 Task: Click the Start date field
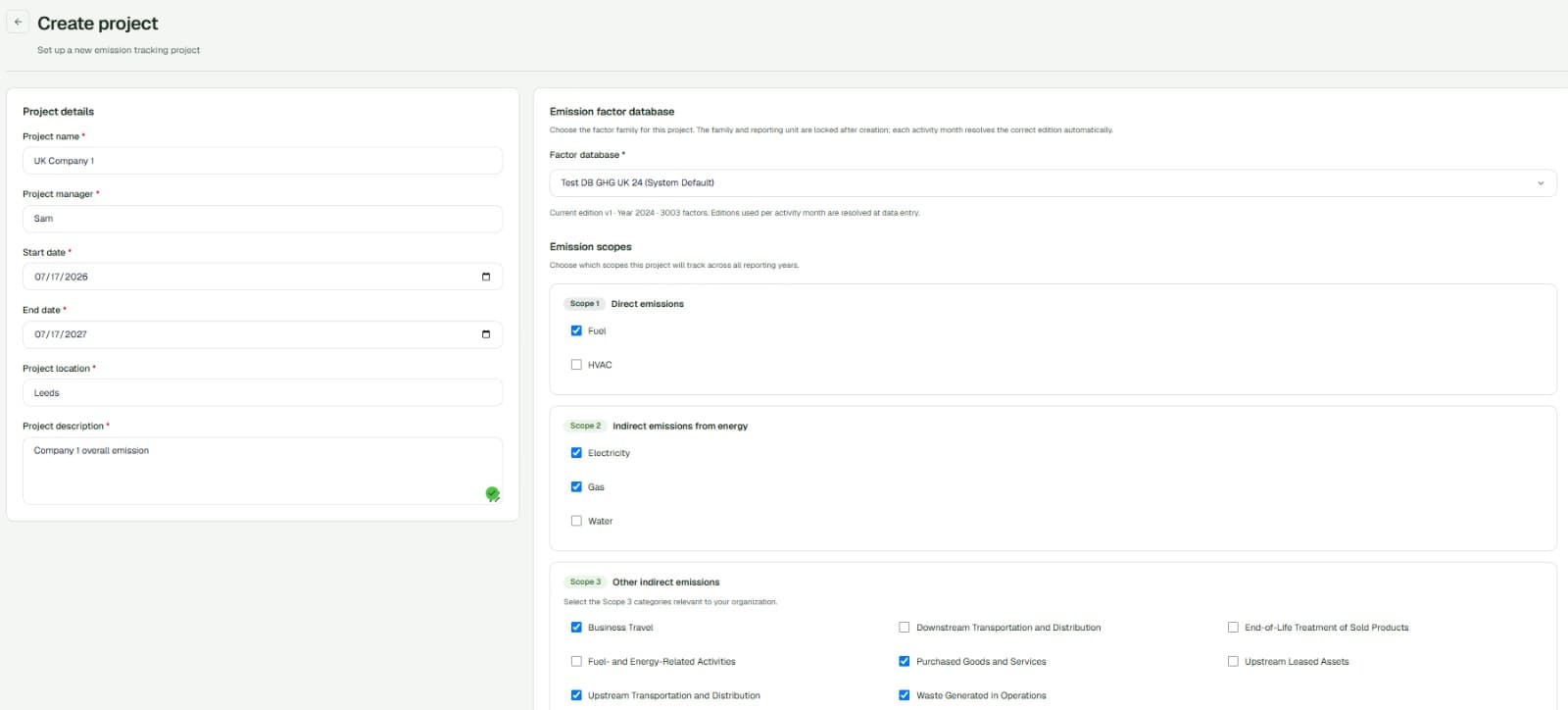click(x=263, y=277)
